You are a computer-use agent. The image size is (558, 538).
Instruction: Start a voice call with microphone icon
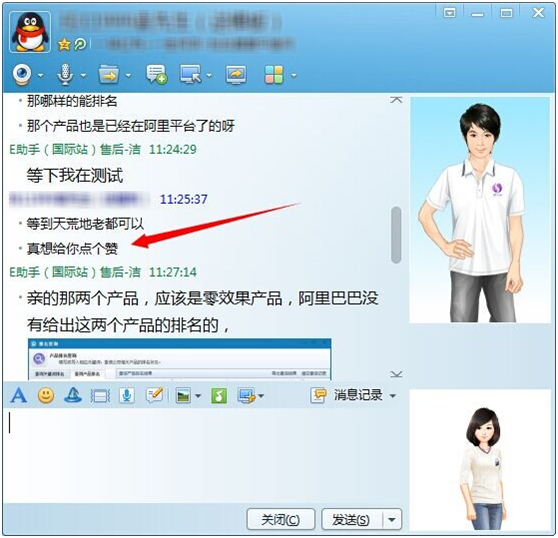65,75
